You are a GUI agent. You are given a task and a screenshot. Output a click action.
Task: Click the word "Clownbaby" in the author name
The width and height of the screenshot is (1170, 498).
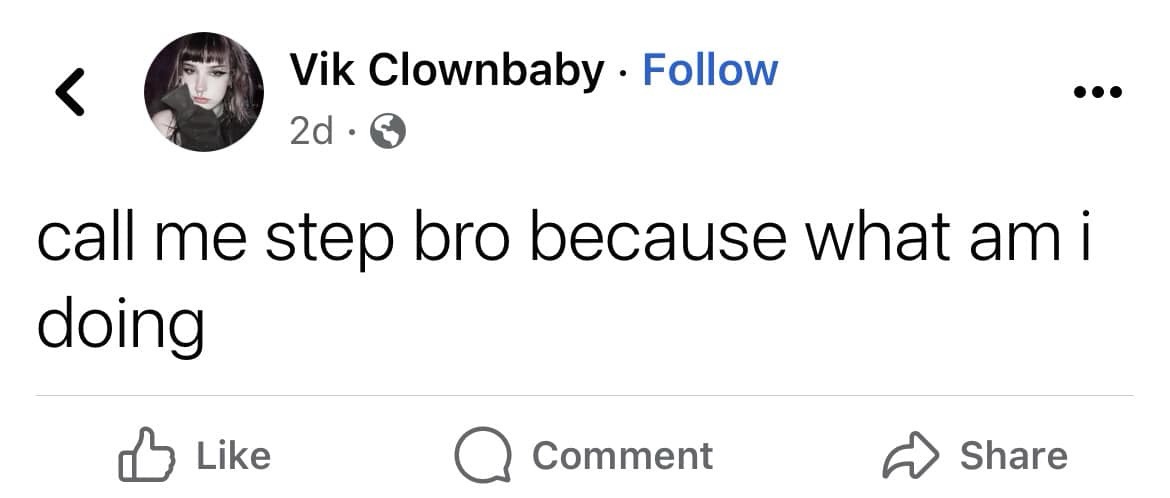tap(488, 70)
